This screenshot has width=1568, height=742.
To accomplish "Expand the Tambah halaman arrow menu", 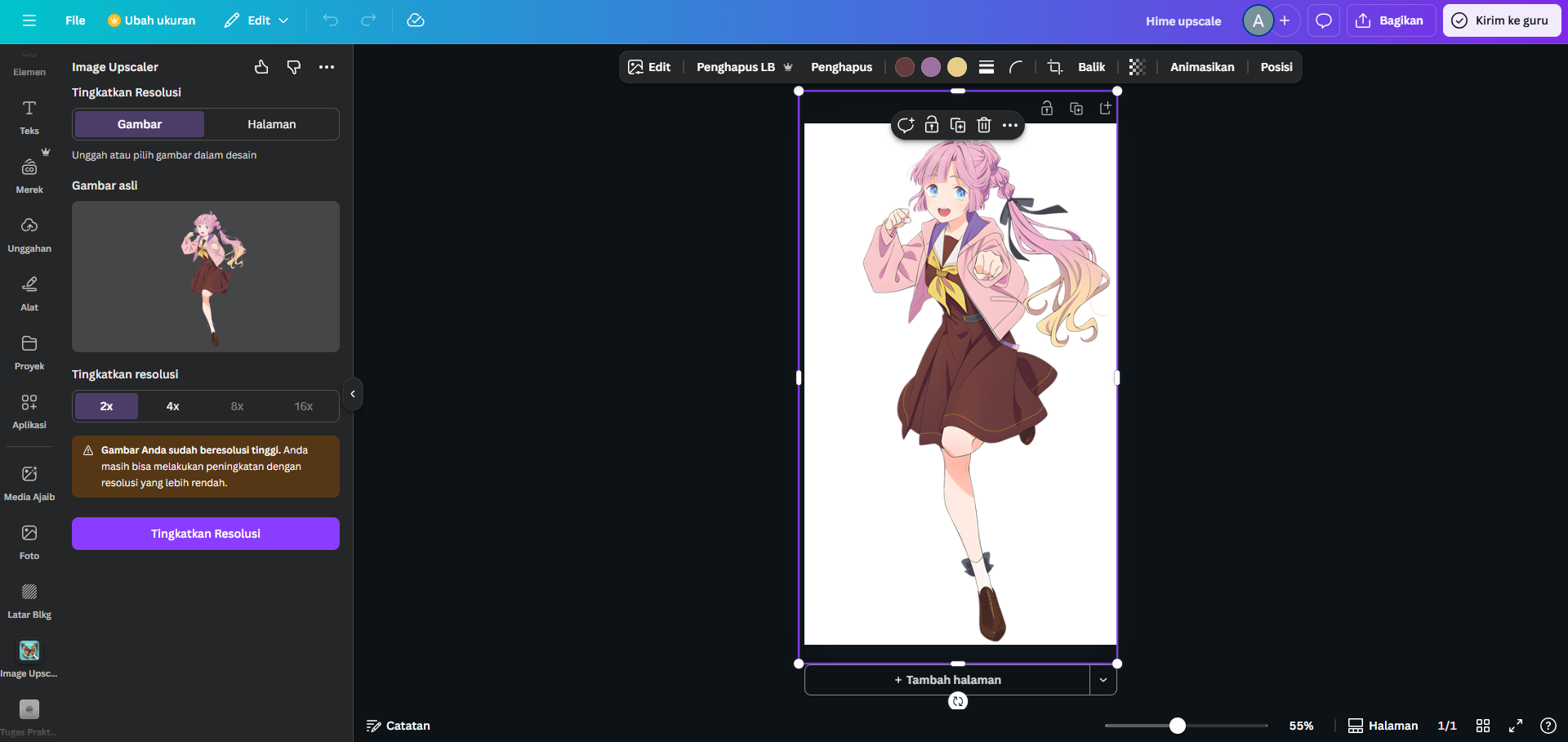I will (x=1102, y=680).
